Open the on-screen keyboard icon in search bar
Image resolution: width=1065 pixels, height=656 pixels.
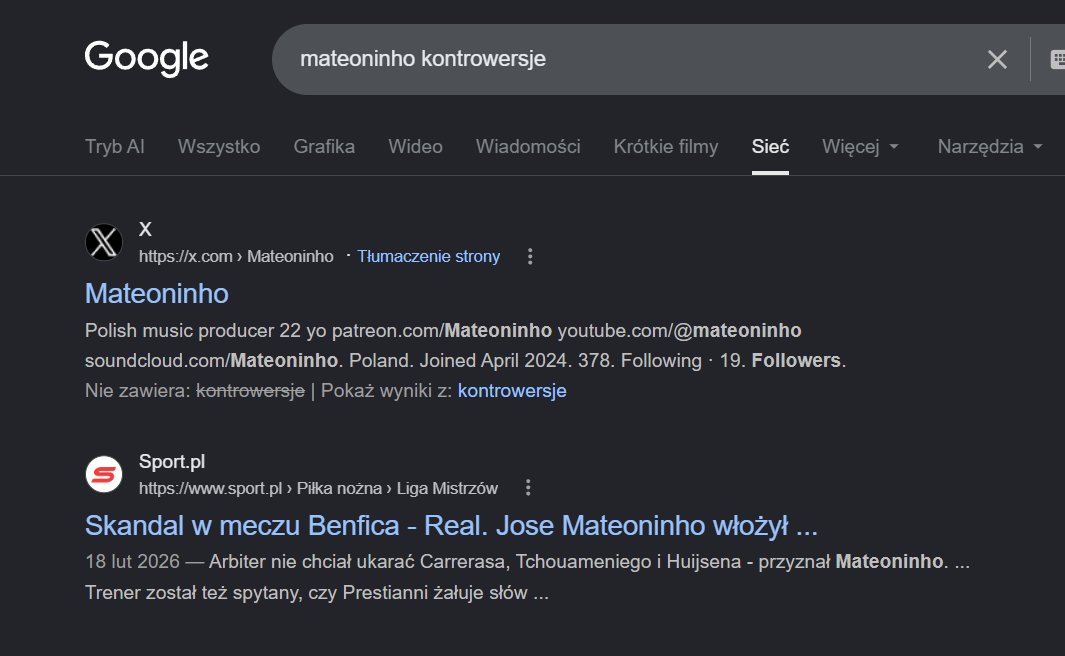pos(1058,60)
